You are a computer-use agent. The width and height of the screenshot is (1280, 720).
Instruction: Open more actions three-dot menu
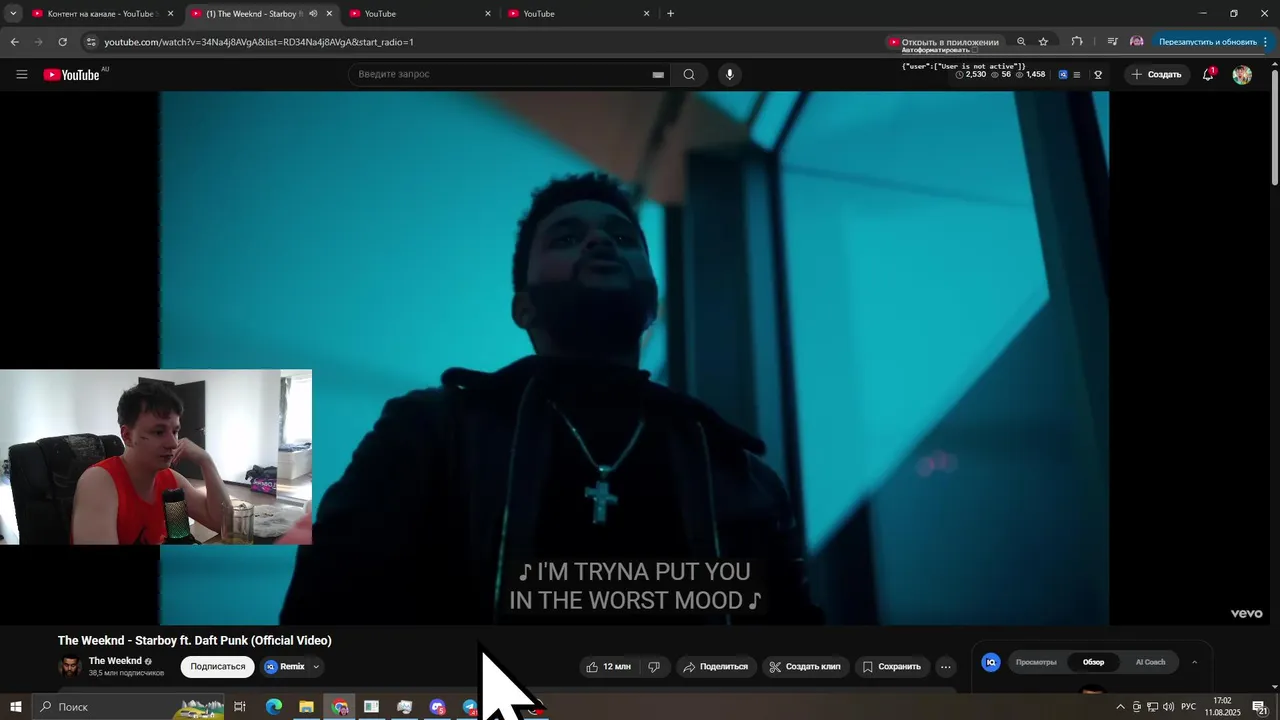(x=946, y=667)
